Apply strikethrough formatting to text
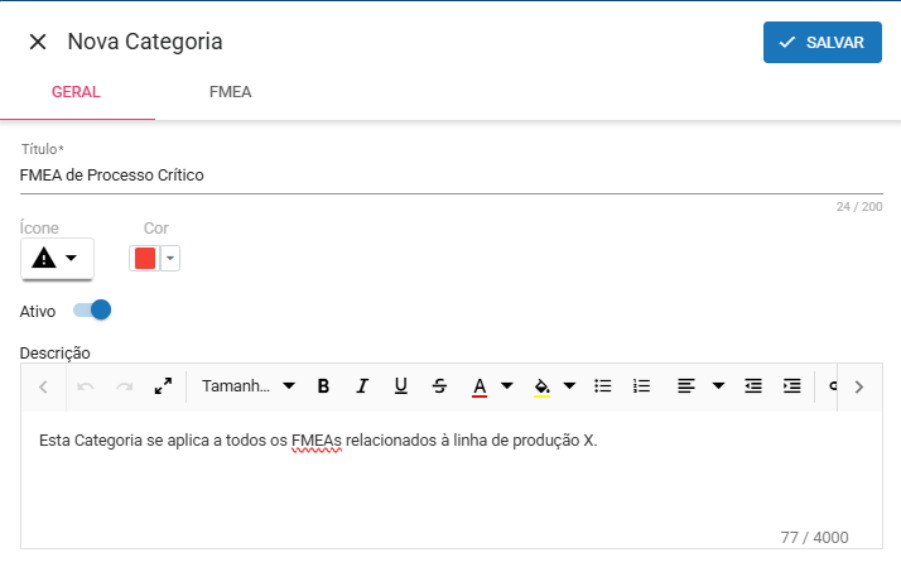 (440, 386)
